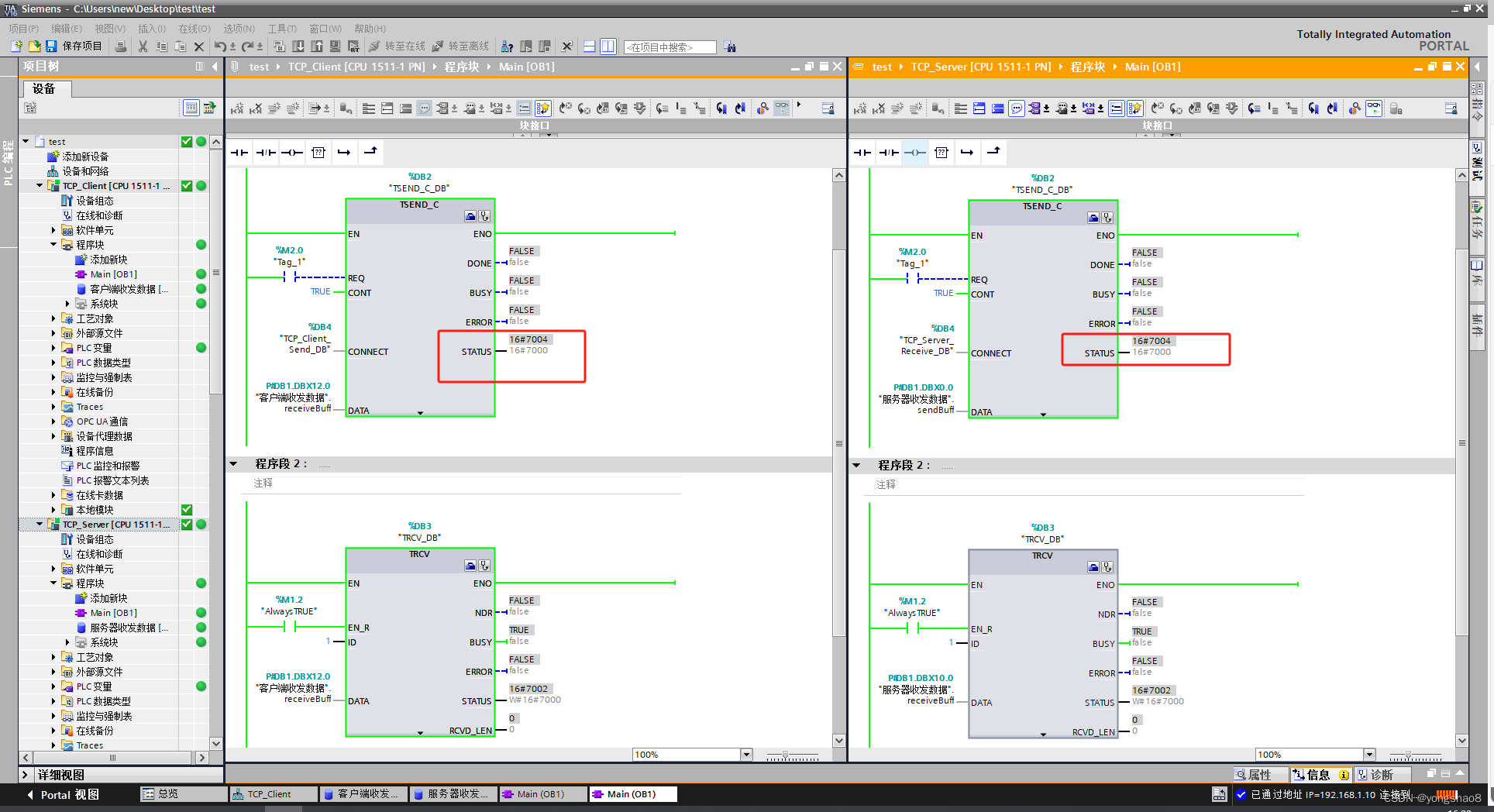Viewport: 1494px width, 812px height.
Task: Insert empty box in TCP_Server editor
Action: [941, 153]
